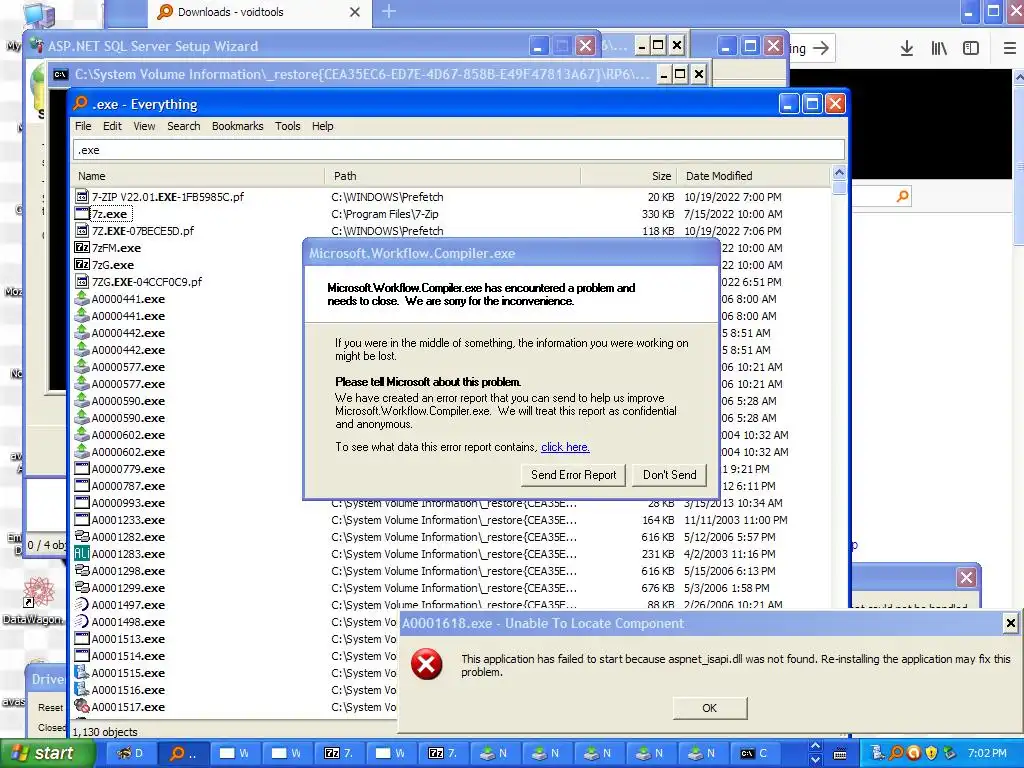
Task: Select A0001233.exe file name
Action: coord(128,520)
